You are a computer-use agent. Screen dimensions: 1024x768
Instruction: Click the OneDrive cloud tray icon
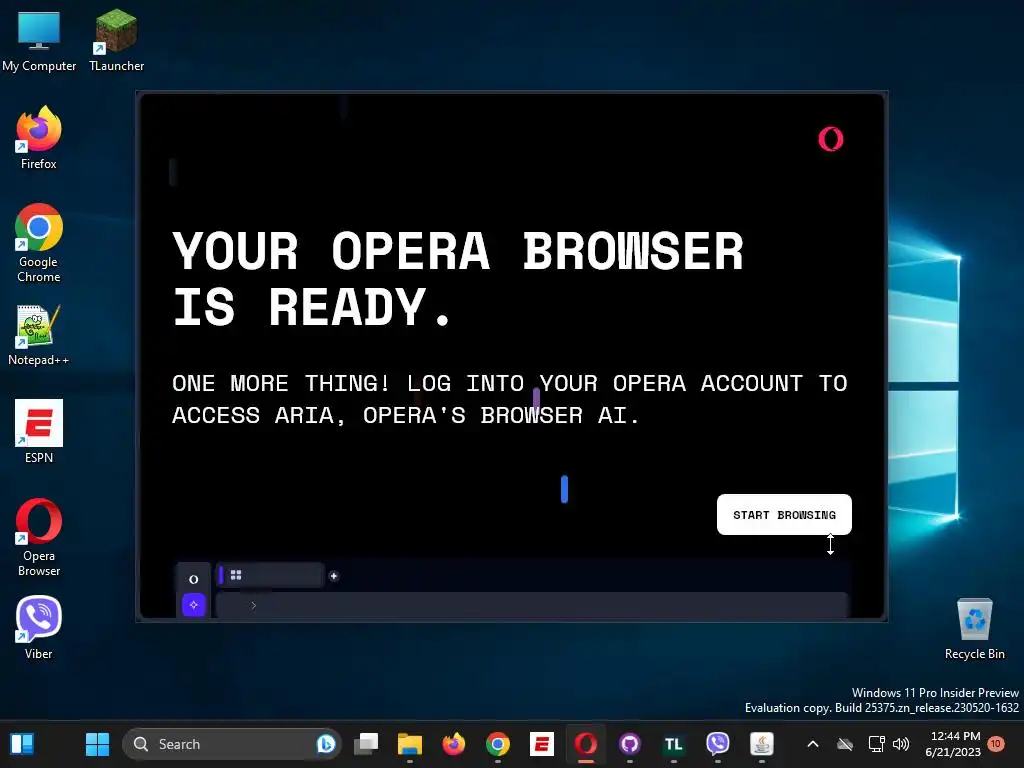pyautogui.click(x=845, y=744)
